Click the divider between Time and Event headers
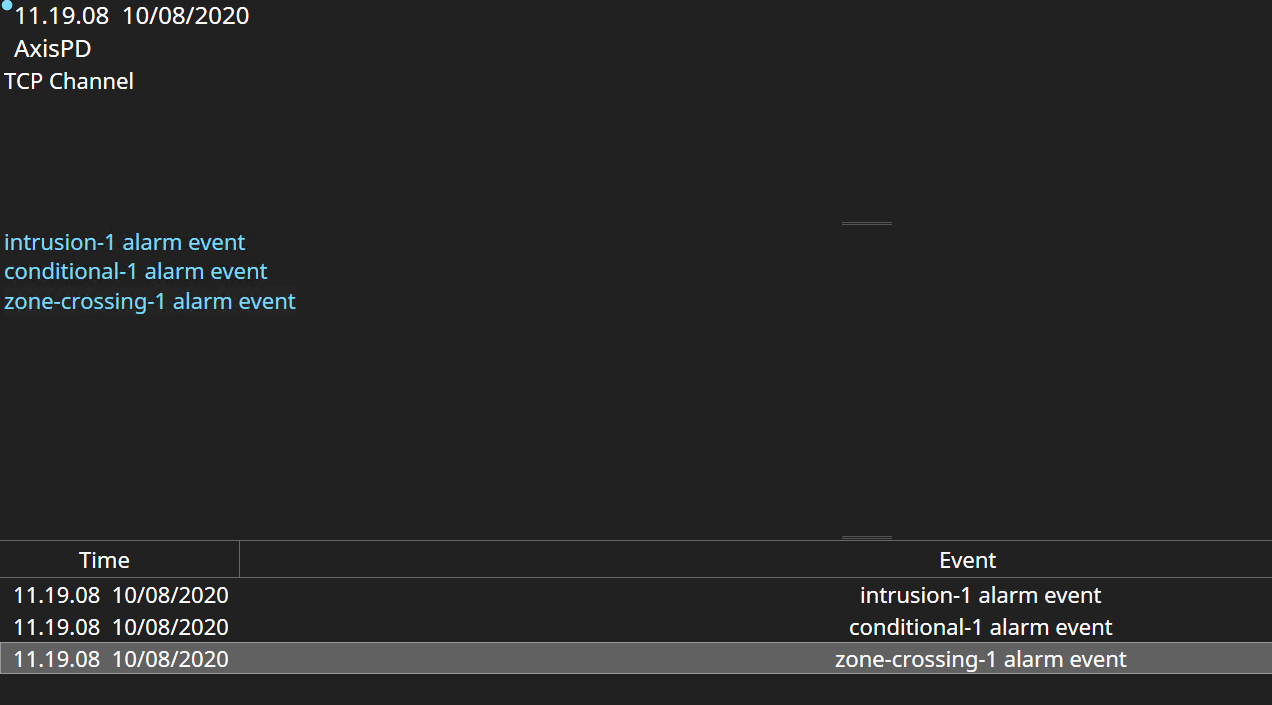This screenshot has height=705, width=1272. (x=240, y=560)
